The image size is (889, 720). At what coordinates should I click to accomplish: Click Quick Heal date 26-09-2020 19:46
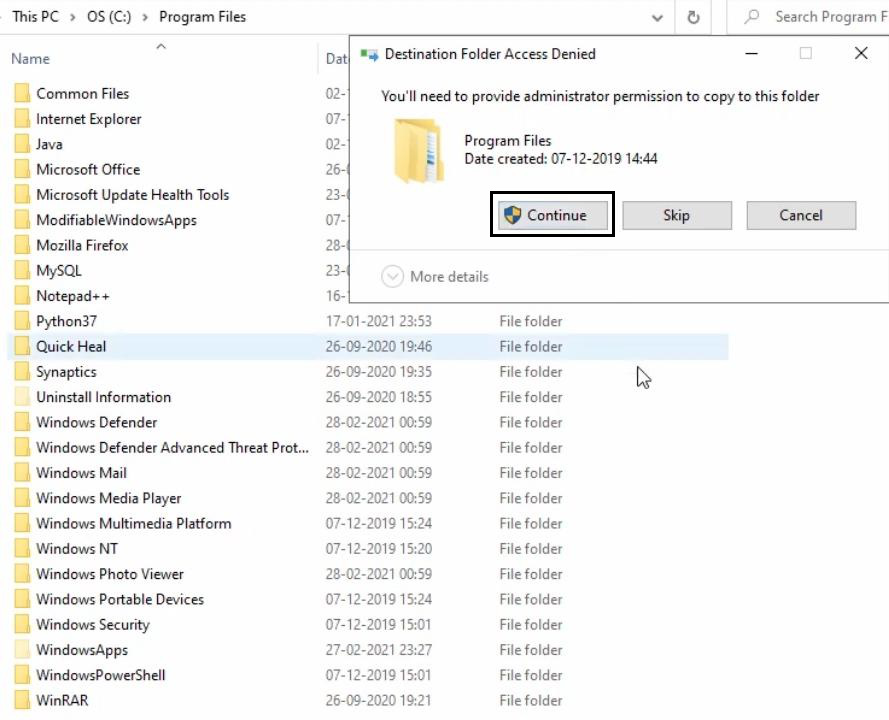coord(379,346)
